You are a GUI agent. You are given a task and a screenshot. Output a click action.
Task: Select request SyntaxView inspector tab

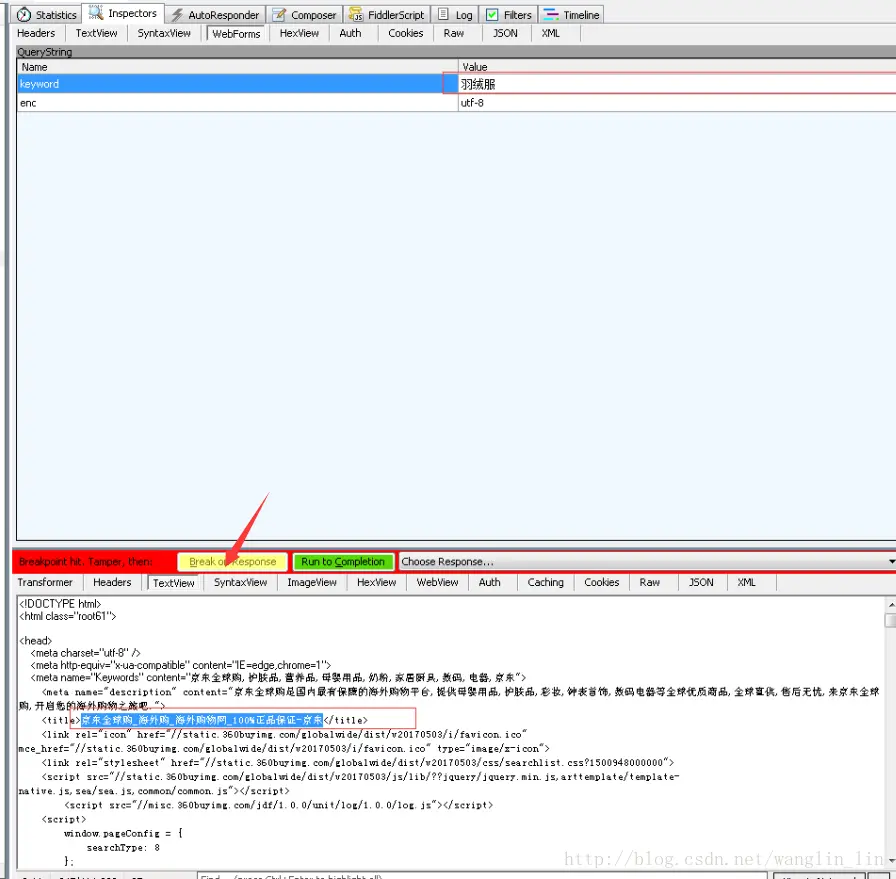pyautogui.click(x=164, y=33)
